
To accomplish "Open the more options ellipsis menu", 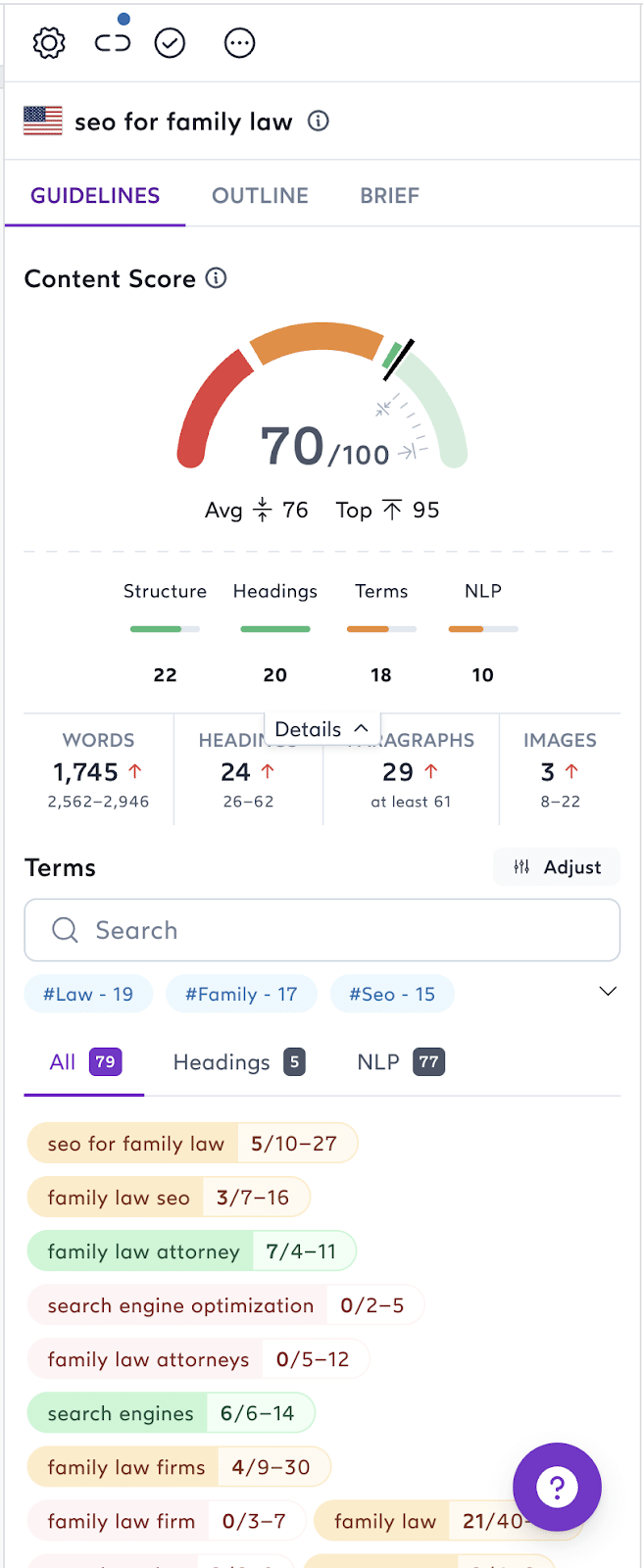I will point(239,43).
